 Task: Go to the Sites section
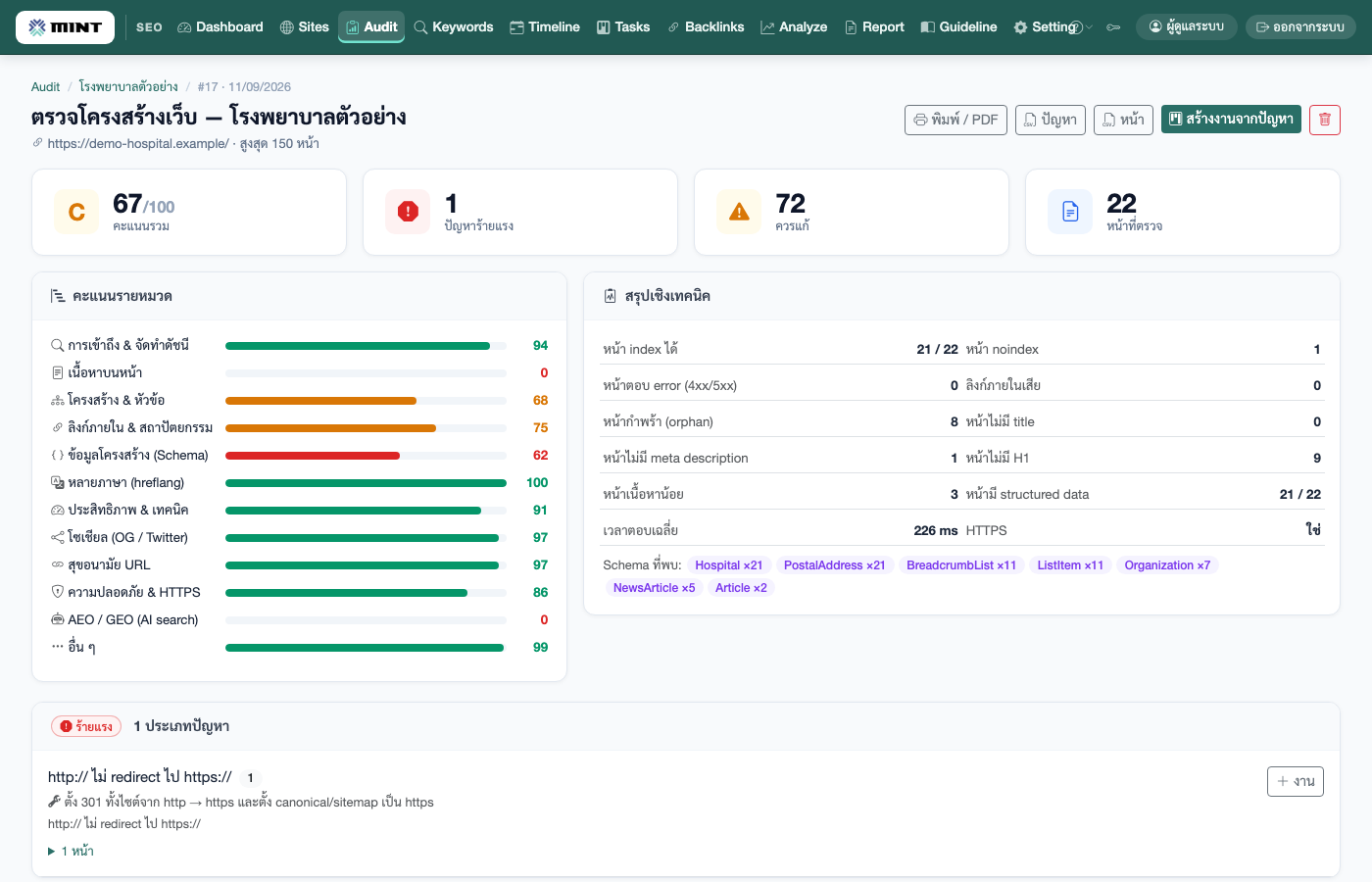click(305, 27)
